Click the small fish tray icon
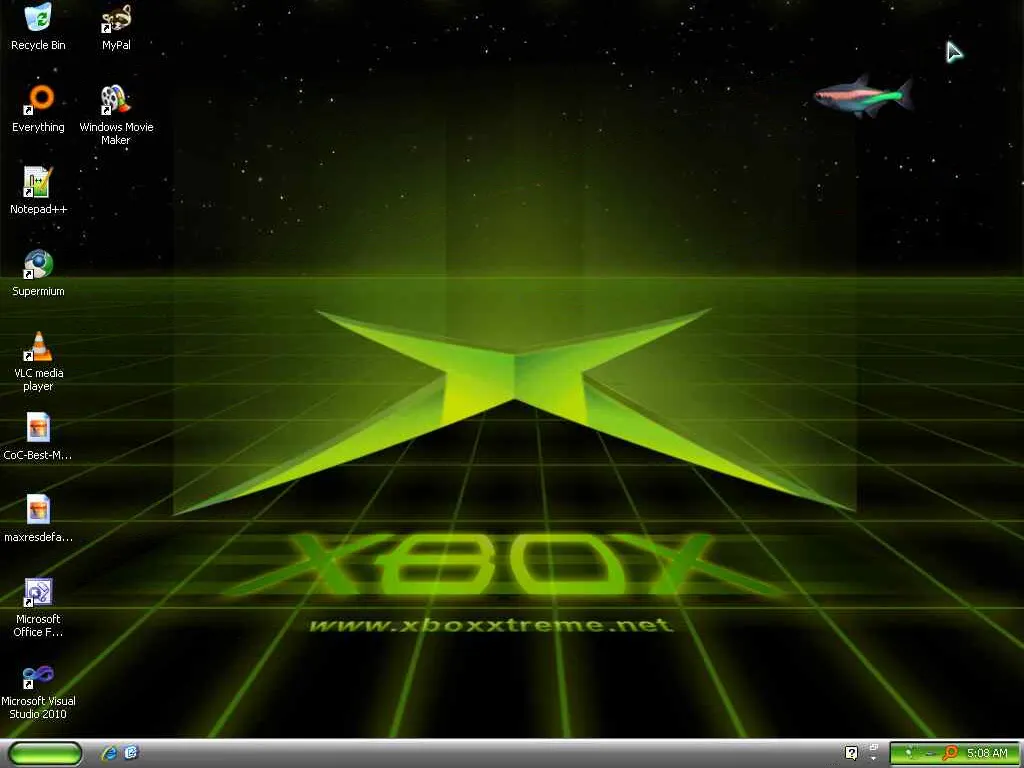 point(930,754)
